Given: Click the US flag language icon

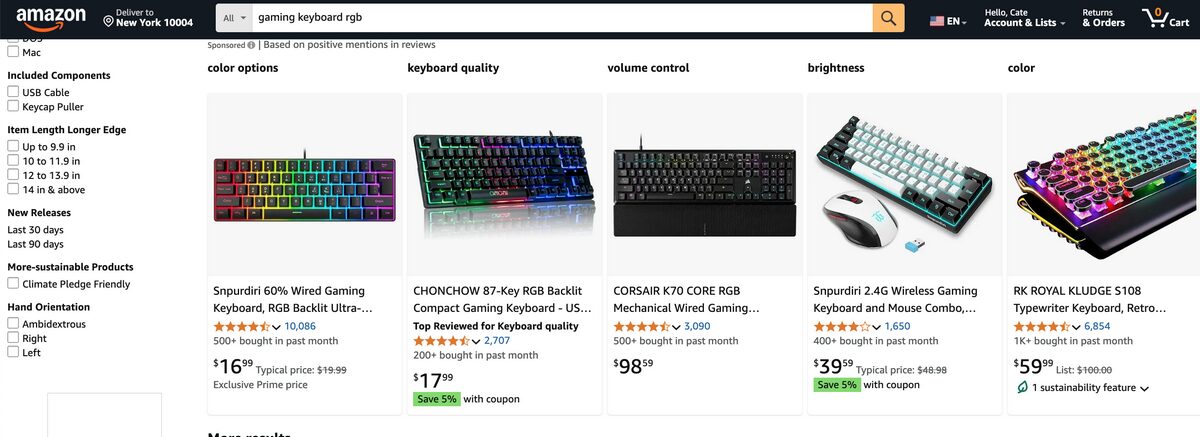Looking at the screenshot, I should click(937, 20).
